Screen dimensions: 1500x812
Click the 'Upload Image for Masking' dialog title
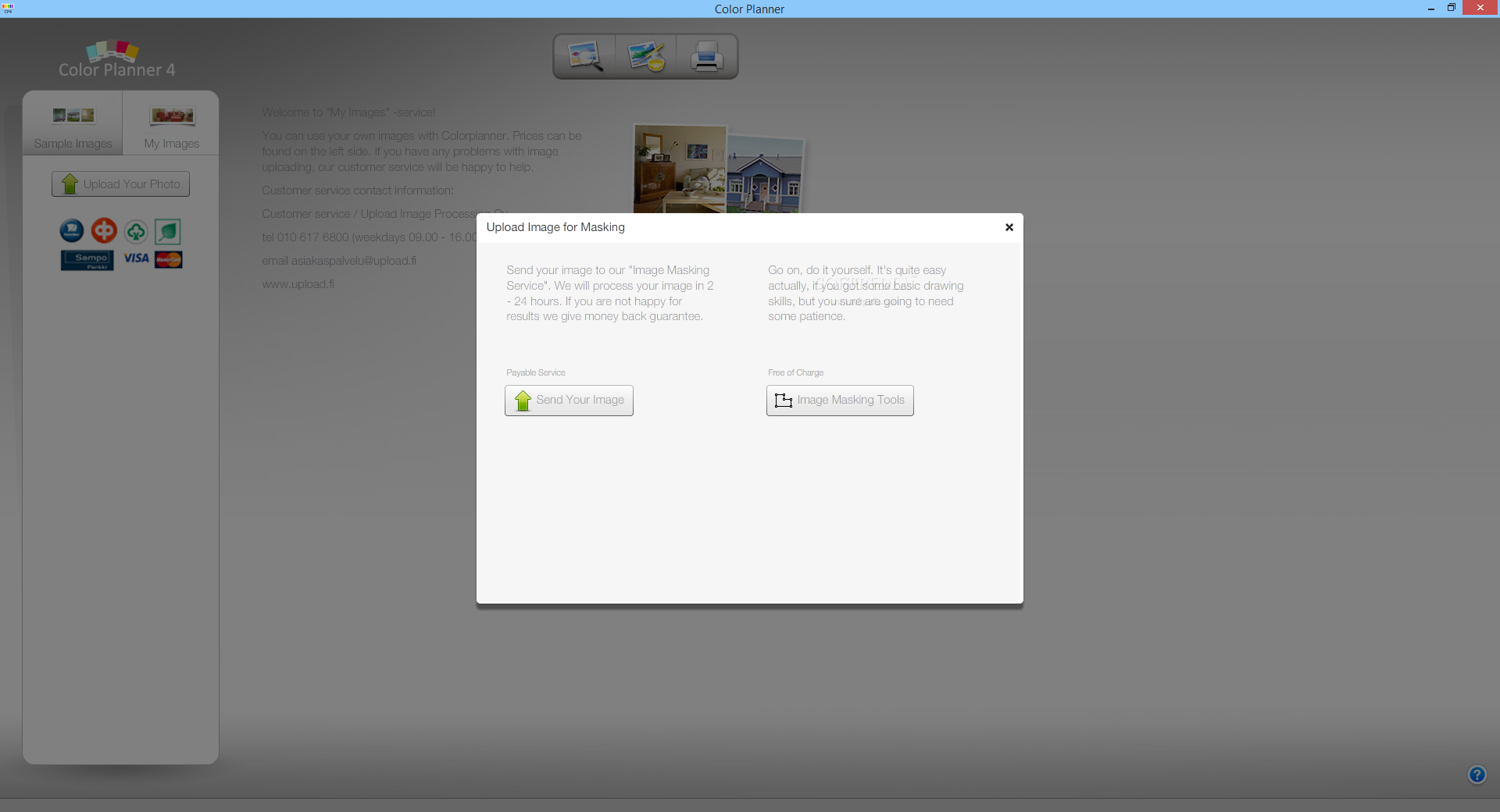click(x=555, y=227)
